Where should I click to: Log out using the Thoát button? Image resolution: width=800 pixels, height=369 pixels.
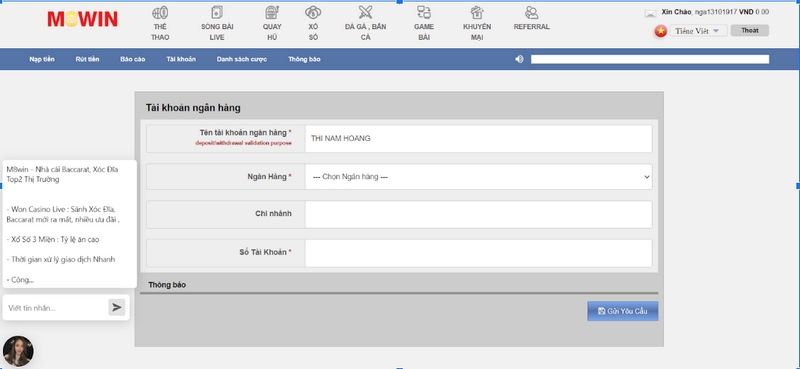pos(749,31)
